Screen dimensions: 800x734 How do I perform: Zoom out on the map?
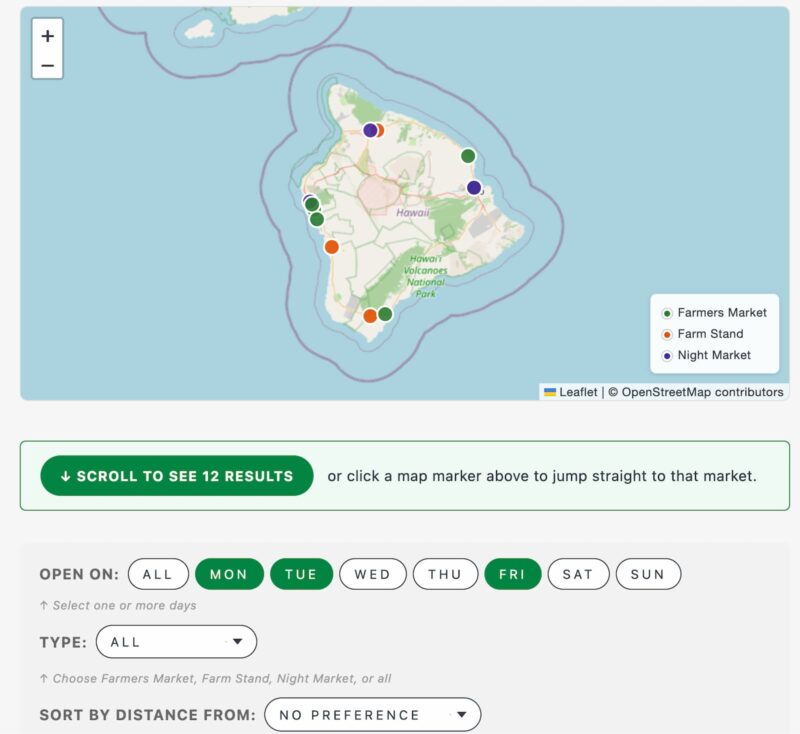point(47,65)
